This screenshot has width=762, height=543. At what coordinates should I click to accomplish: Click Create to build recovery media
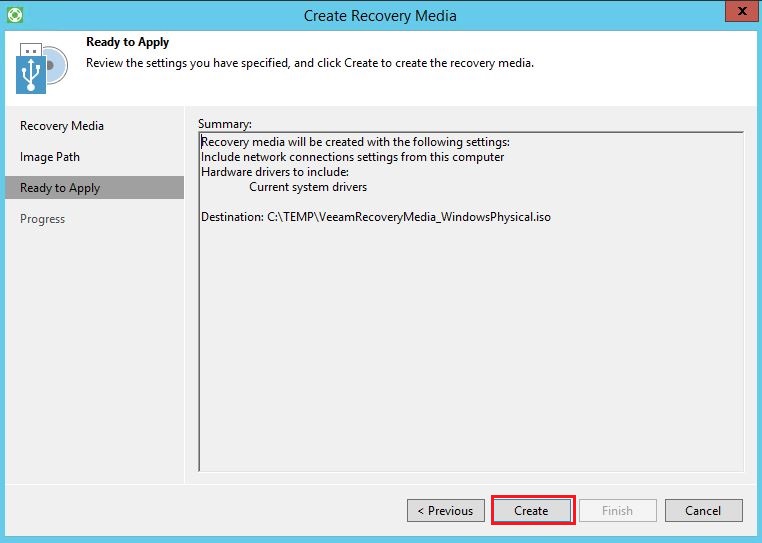532,510
